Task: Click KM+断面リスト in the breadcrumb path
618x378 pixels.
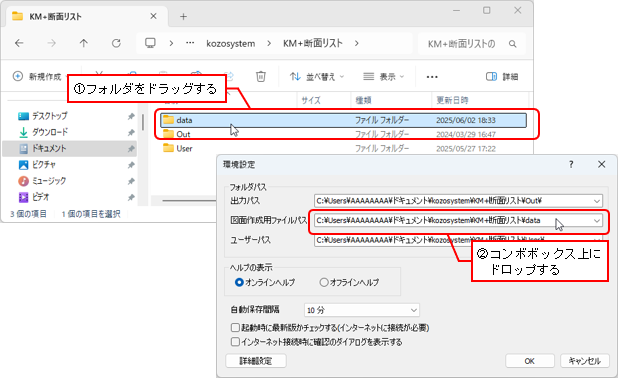Action: [x=313, y=43]
